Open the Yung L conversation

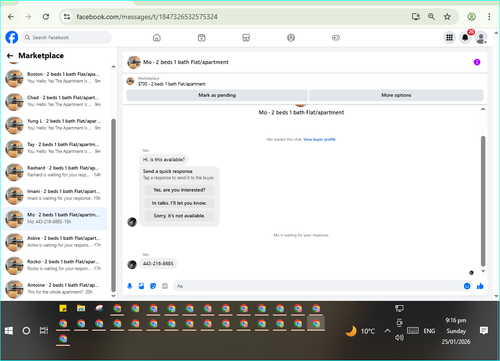pyautogui.click(x=55, y=125)
